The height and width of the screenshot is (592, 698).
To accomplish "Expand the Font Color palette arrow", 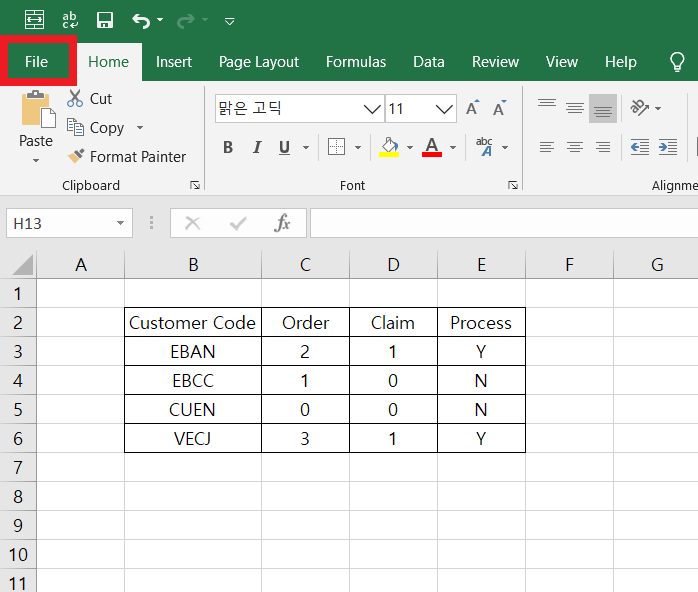I will click(453, 147).
